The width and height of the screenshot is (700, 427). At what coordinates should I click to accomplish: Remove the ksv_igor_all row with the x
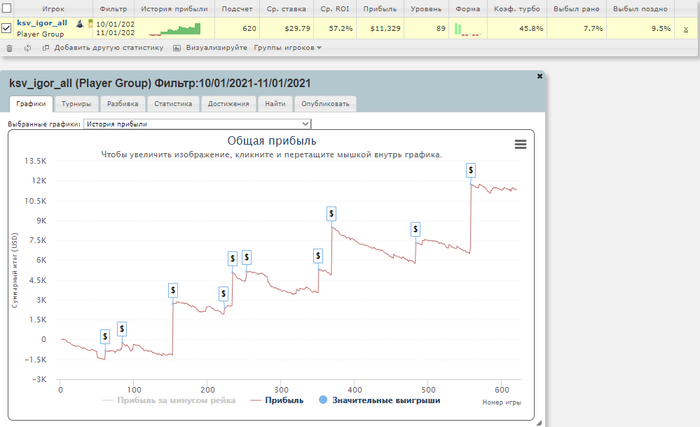point(686,29)
